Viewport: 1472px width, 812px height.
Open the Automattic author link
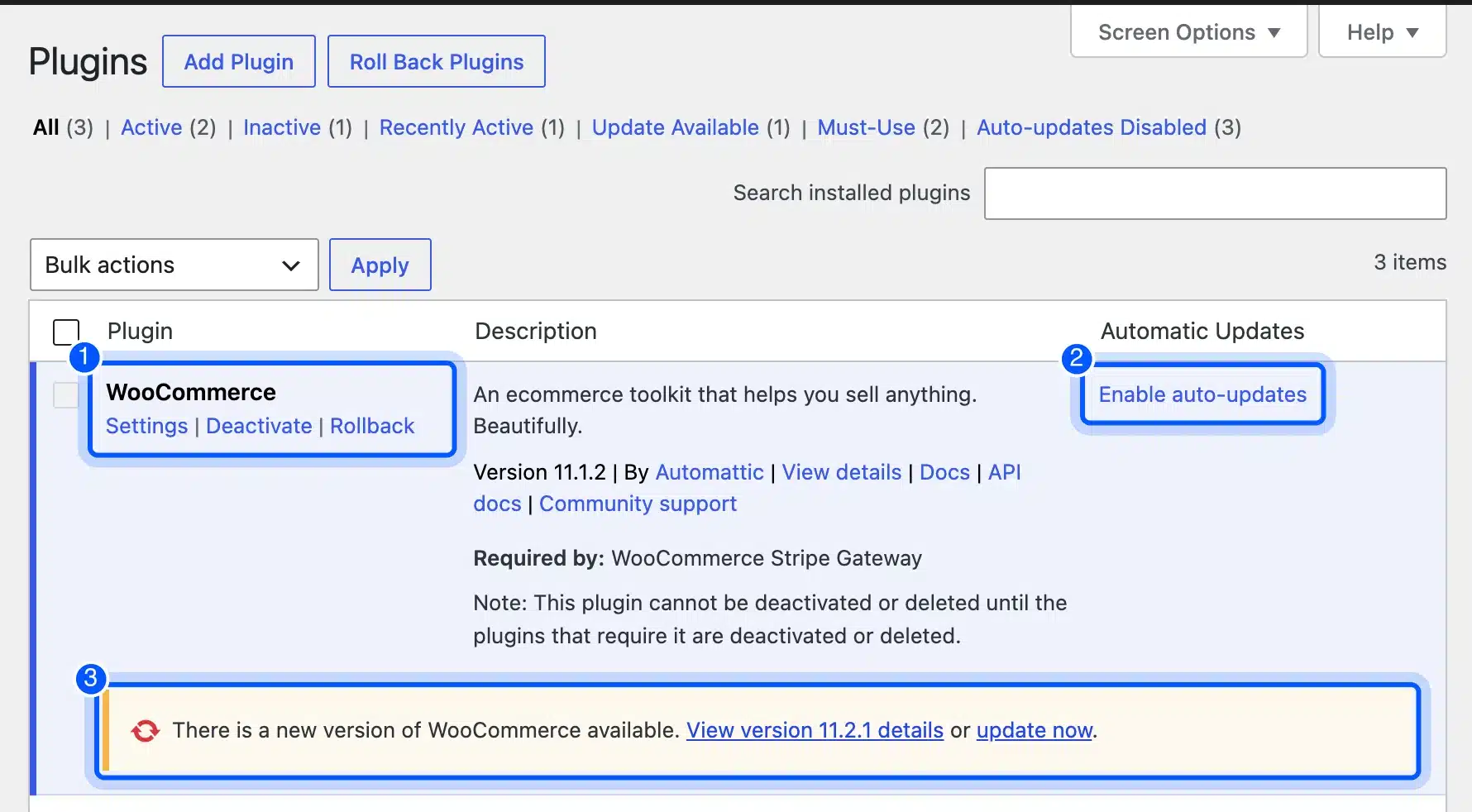pyautogui.click(x=710, y=472)
